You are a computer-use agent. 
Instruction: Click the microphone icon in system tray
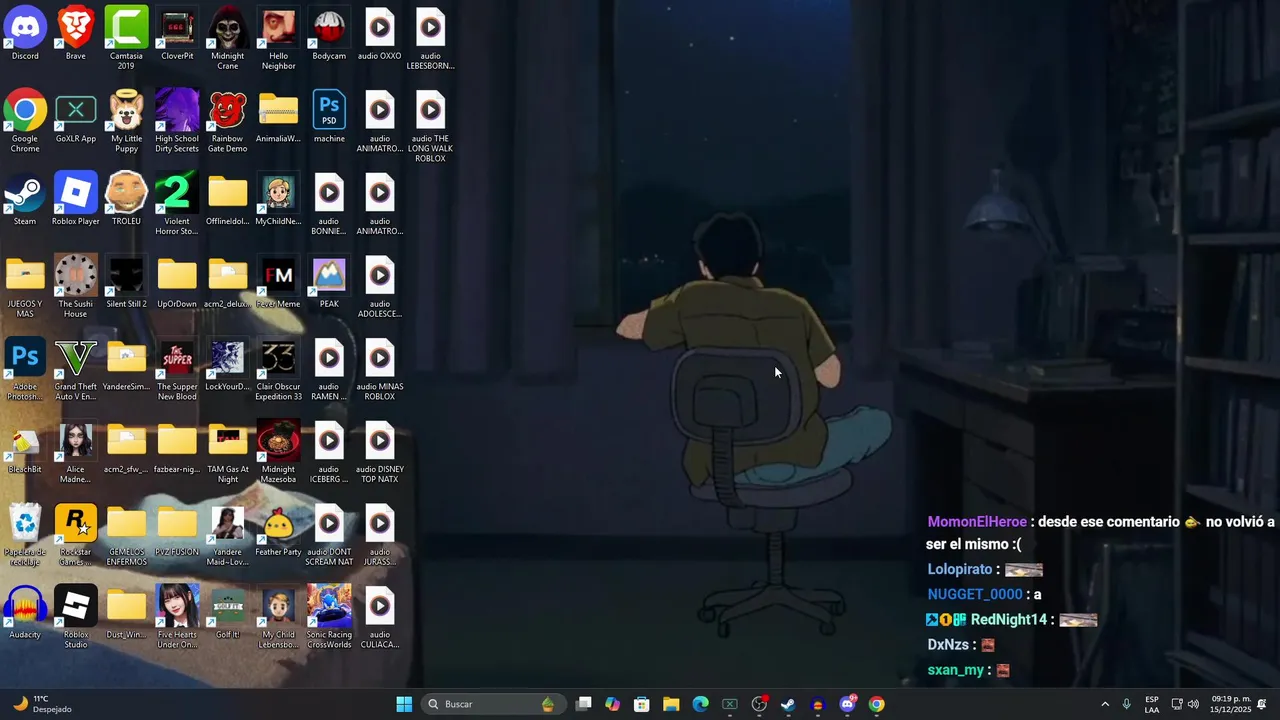[x=1127, y=704]
